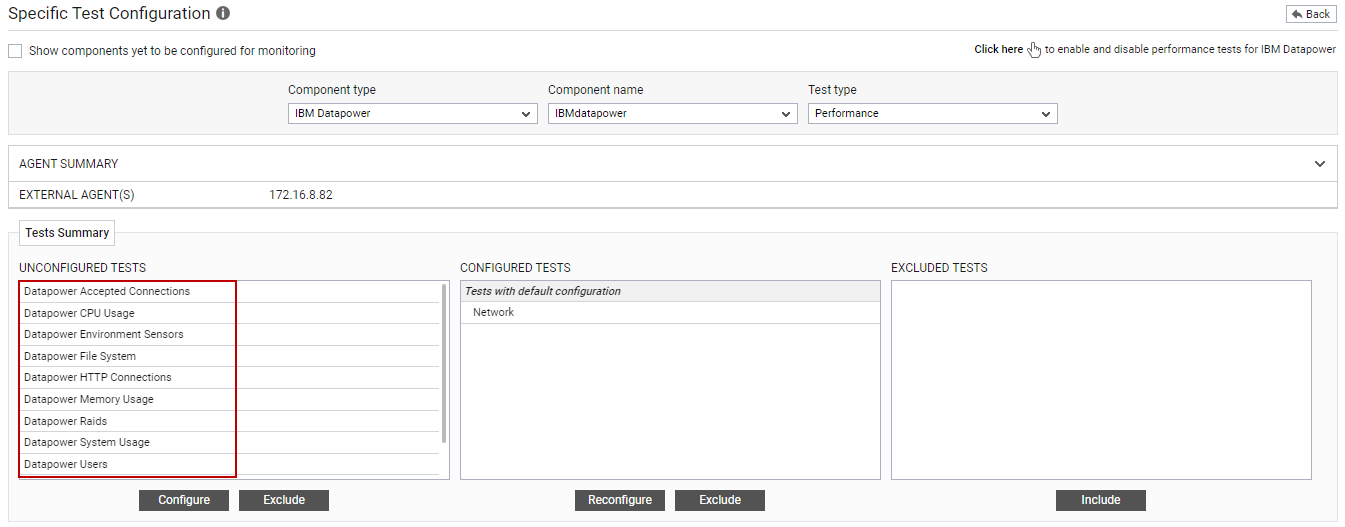
Task: Select the Network configured test
Action: 670,313
